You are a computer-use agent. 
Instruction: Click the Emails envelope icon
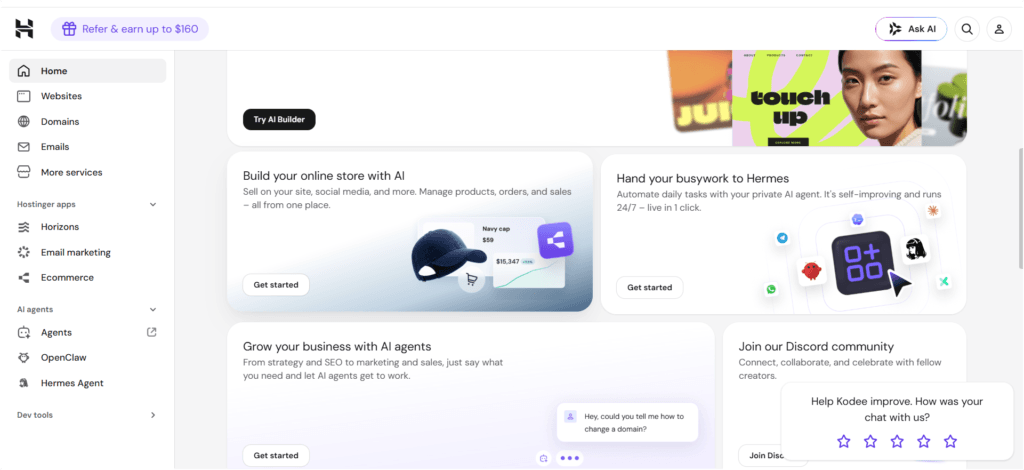tap(24, 147)
